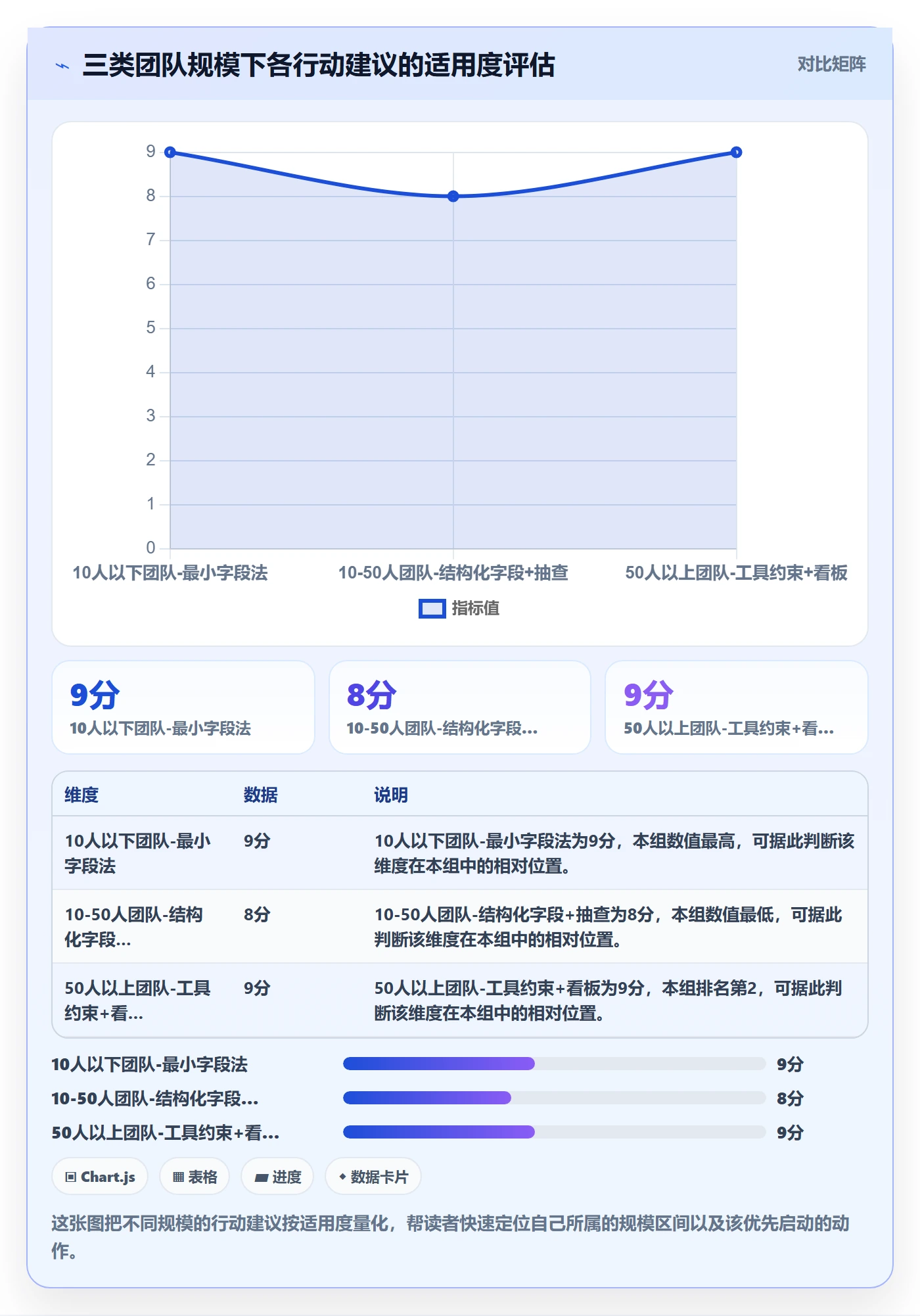Click the title 三类团队规模下各行动建议的适用度评估
This screenshot has width=920, height=1316.
[x=319, y=65]
